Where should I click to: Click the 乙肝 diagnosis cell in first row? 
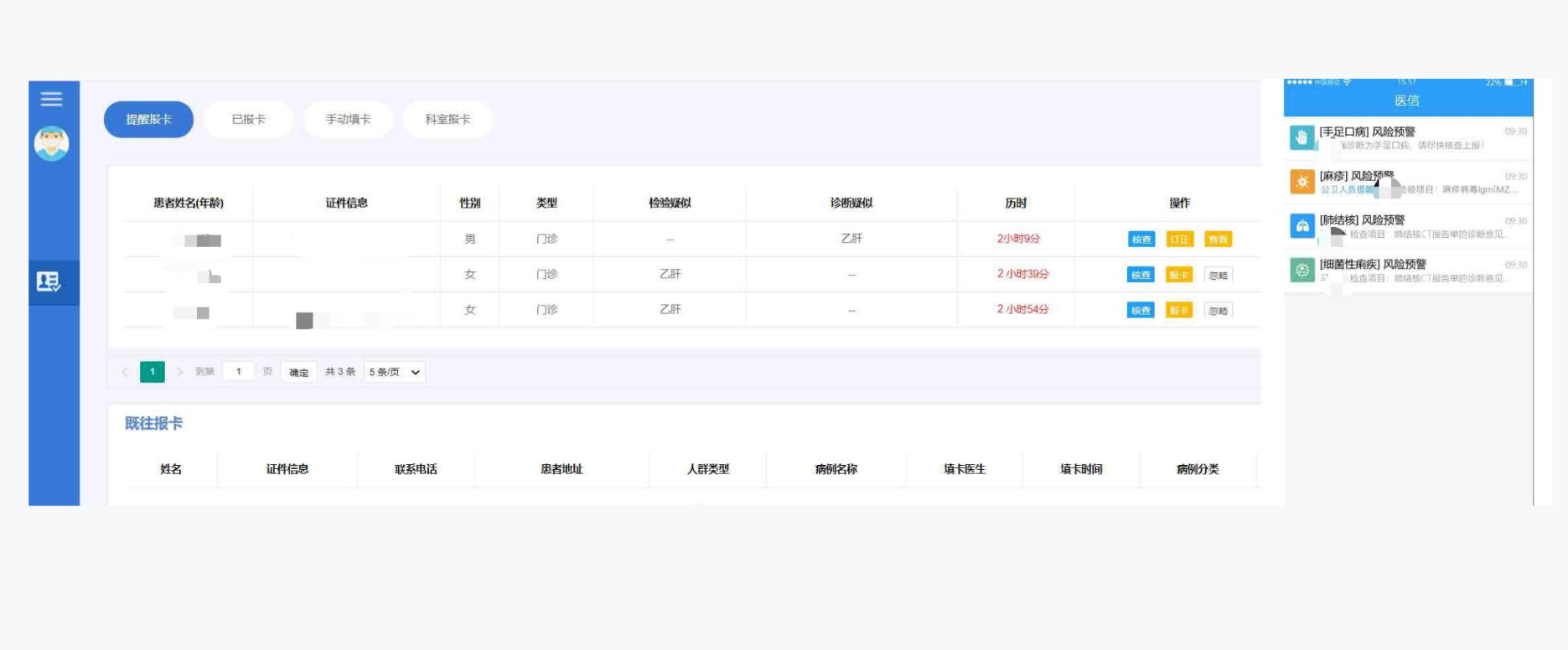(851, 239)
